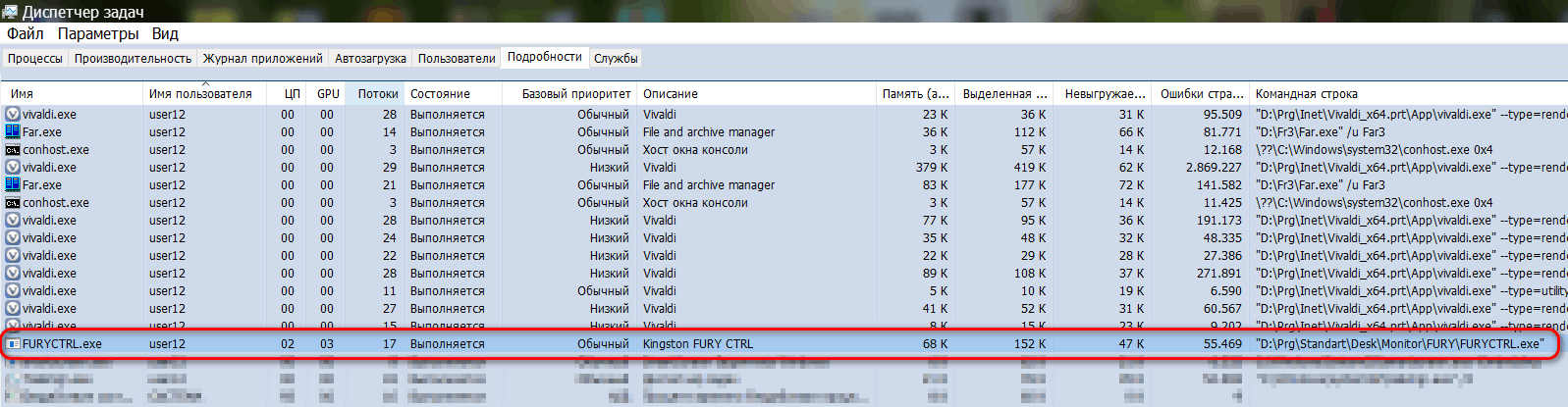Click conhost.exe name in the 12.168 faults row

point(56,150)
